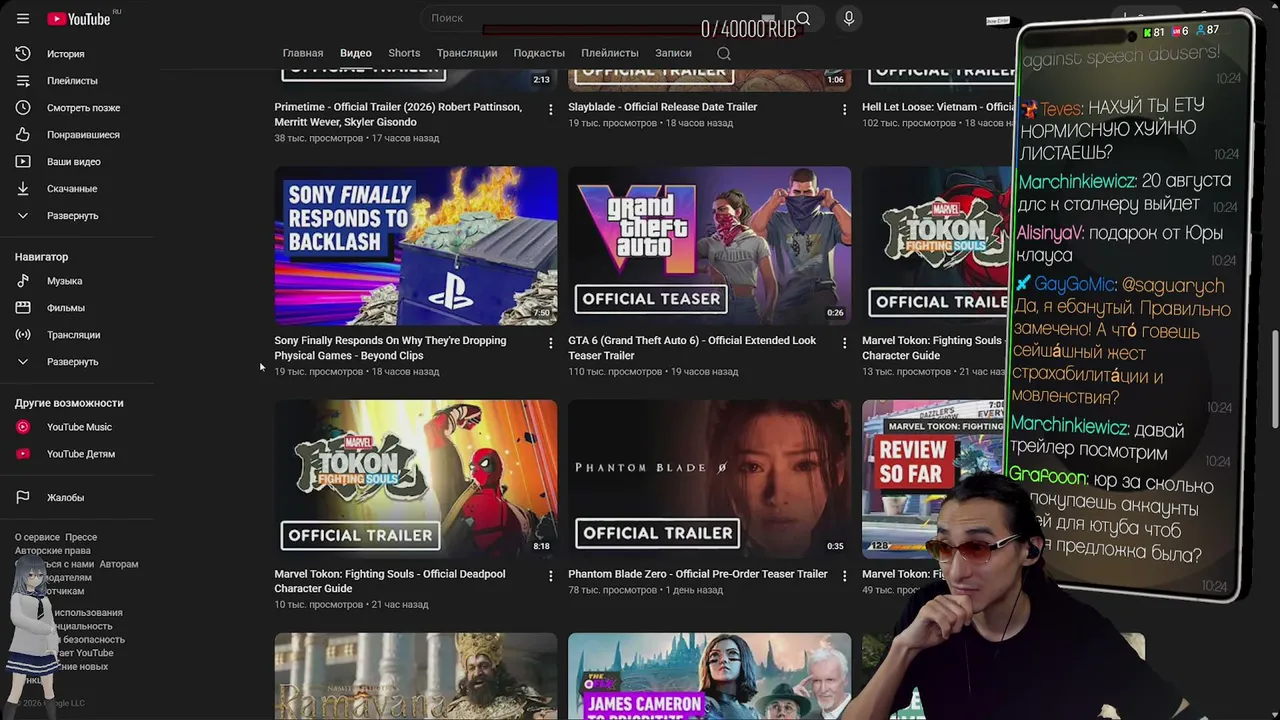Click the Авторам footer link
This screenshot has height=720, width=1280.
pos(119,564)
